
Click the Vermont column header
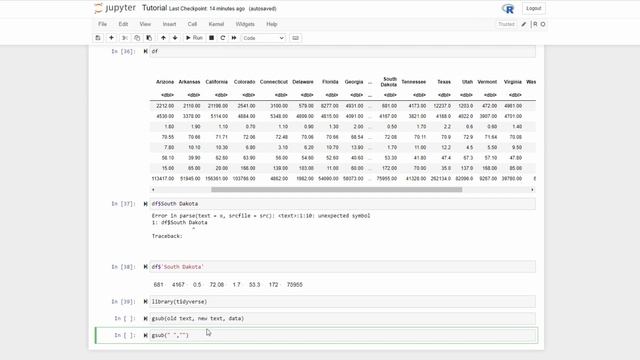(x=487, y=82)
